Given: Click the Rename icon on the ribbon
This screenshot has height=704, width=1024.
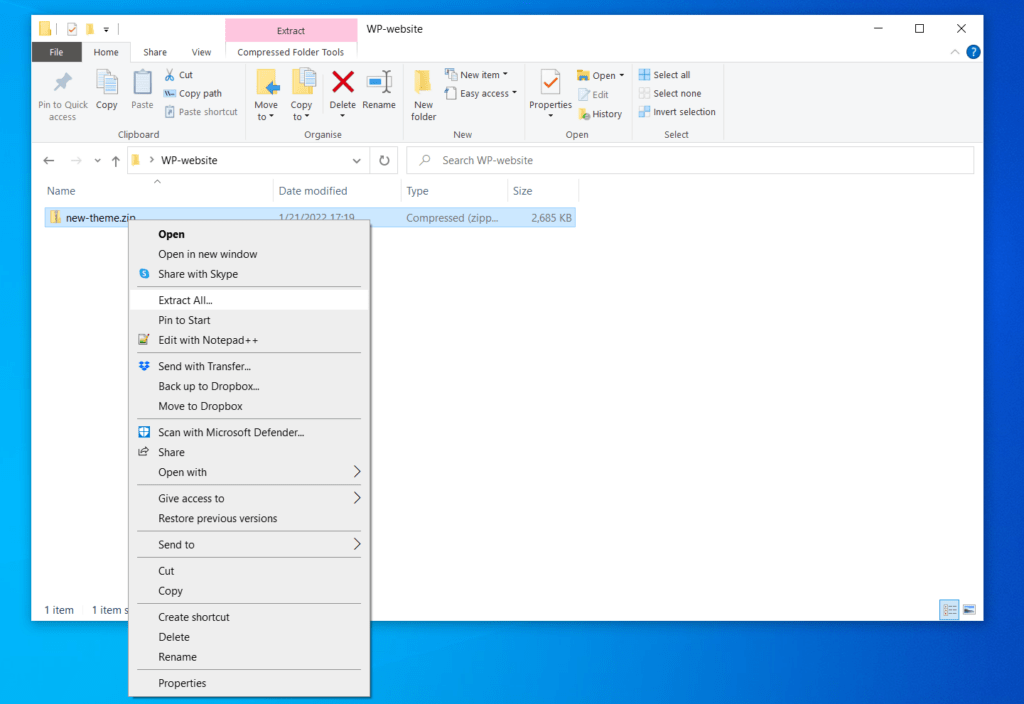Looking at the screenshot, I should tap(379, 90).
